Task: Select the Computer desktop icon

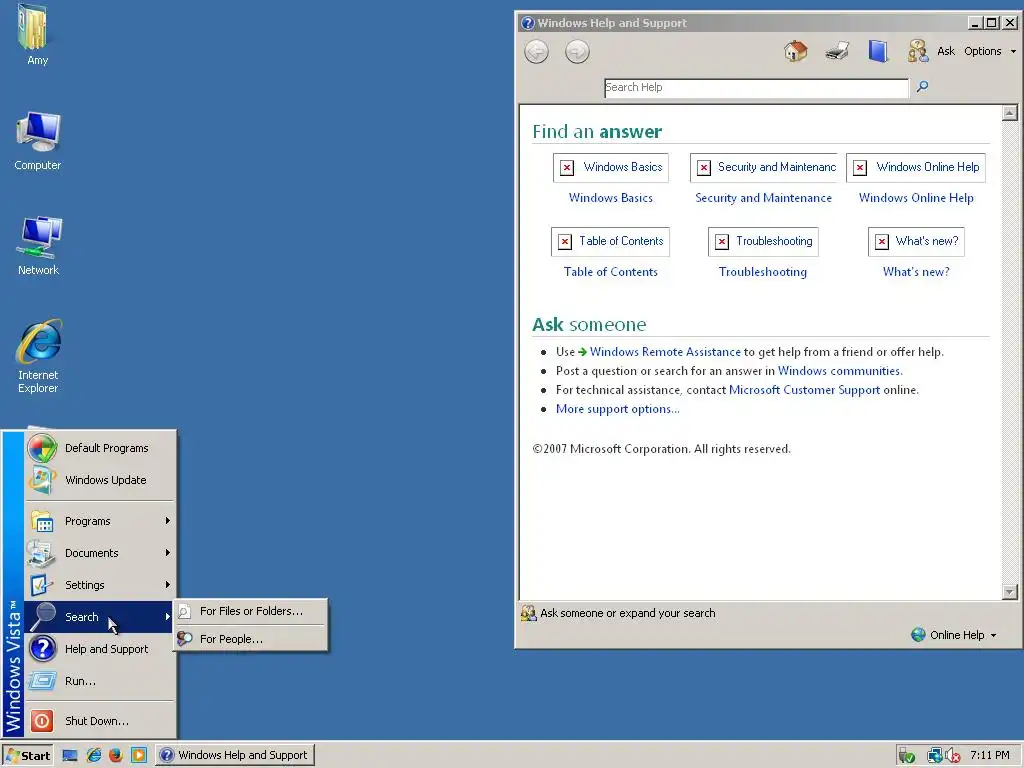Action: click(x=37, y=141)
